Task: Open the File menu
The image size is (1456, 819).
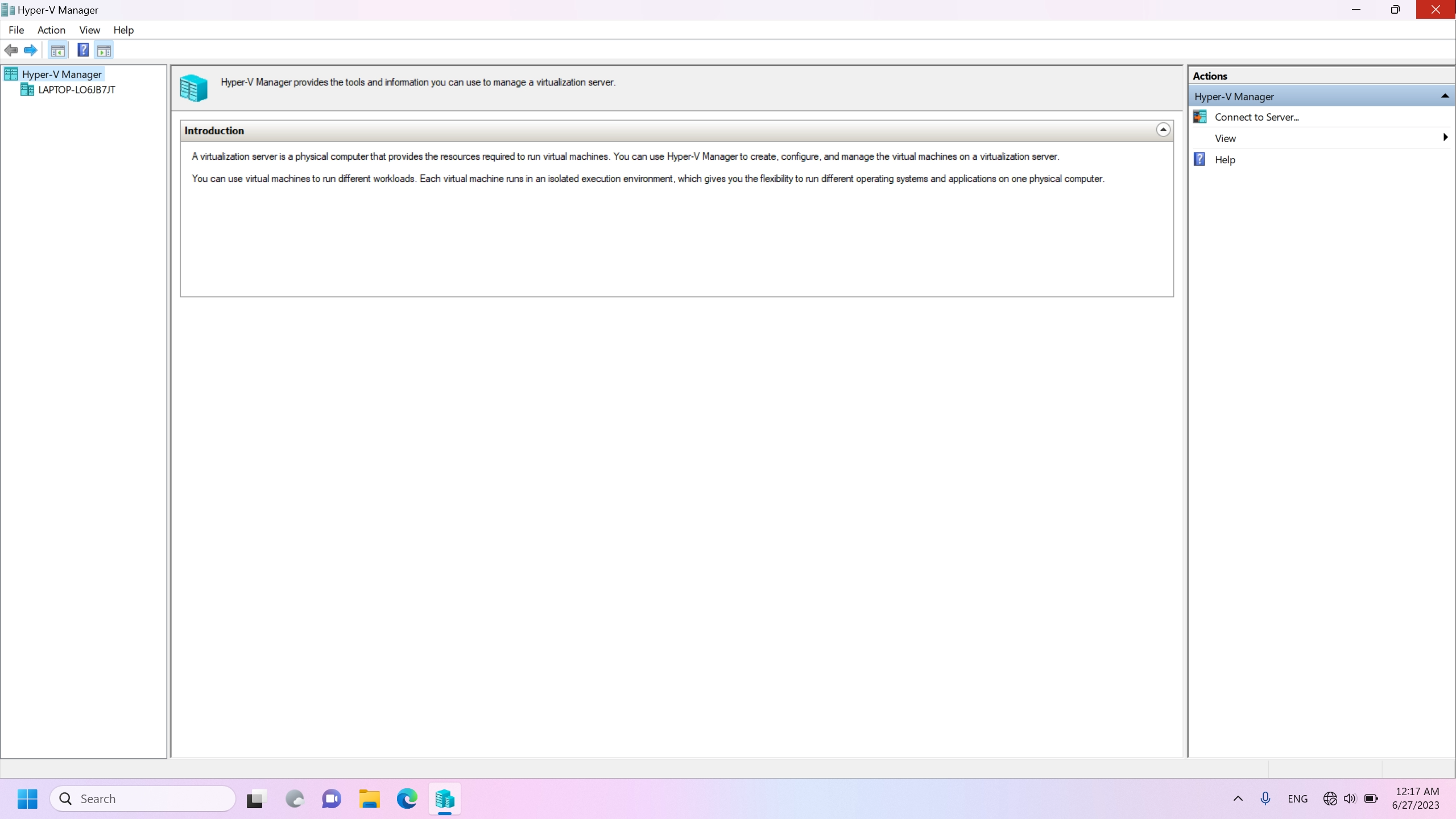Action: 16,30
